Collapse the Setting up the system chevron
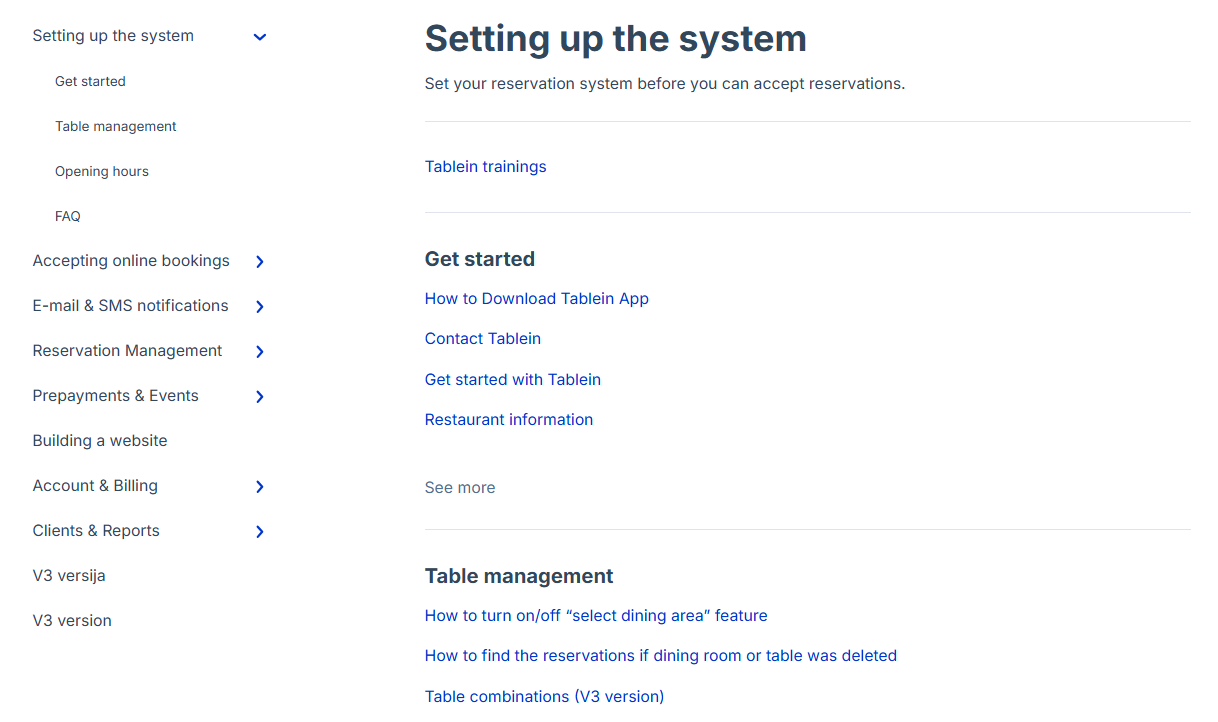 point(260,37)
